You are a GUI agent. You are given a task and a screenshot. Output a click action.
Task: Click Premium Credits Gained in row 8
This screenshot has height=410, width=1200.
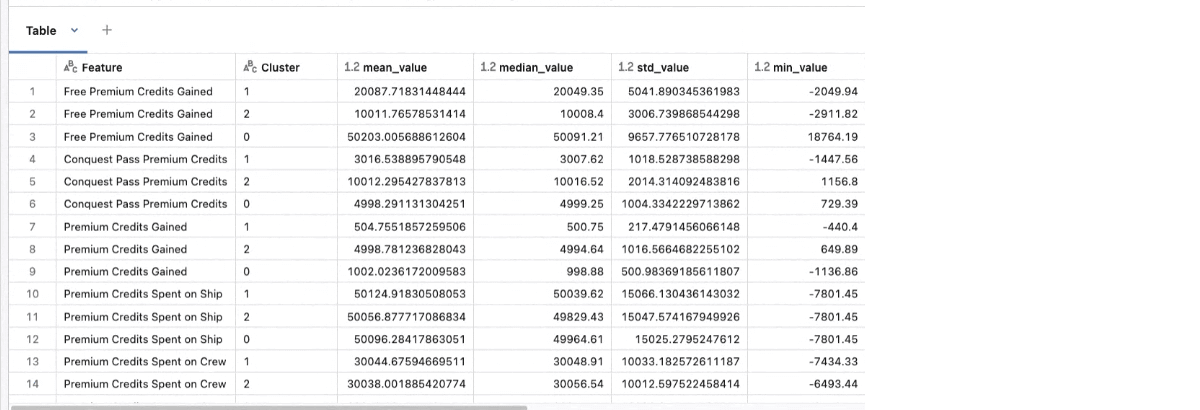125,249
